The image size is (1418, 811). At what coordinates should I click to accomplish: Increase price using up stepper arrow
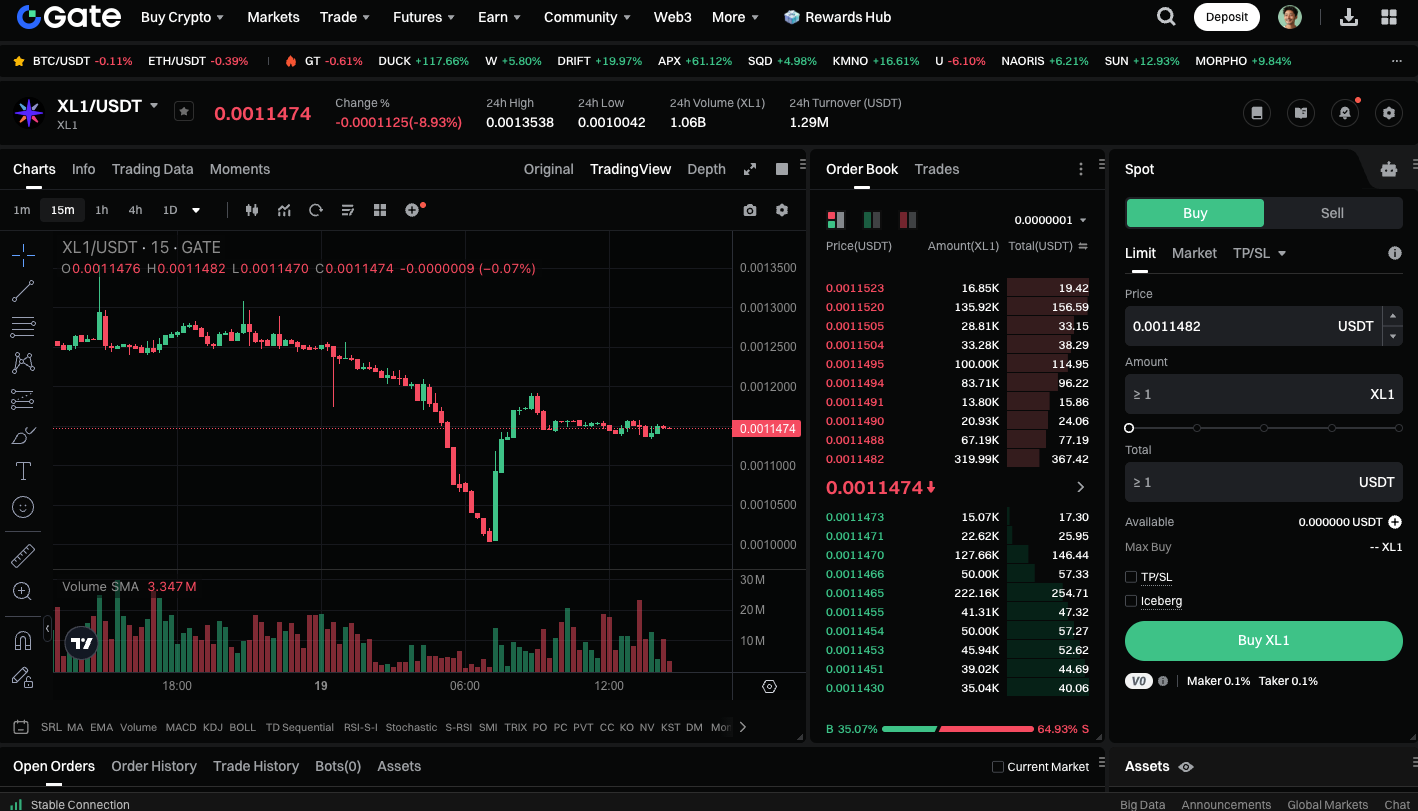[x=1392, y=316]
